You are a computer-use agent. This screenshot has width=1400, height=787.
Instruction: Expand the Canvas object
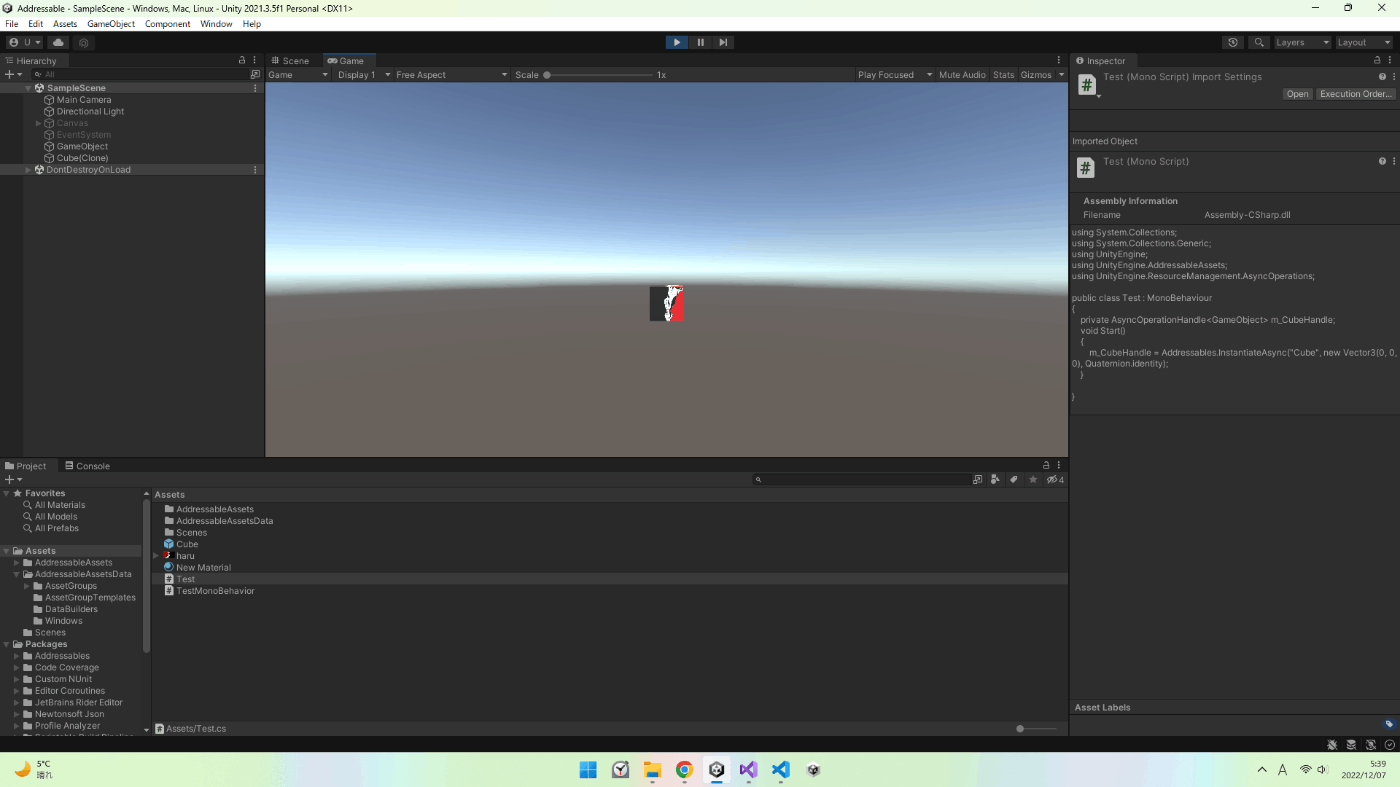(x=39, y=123)
